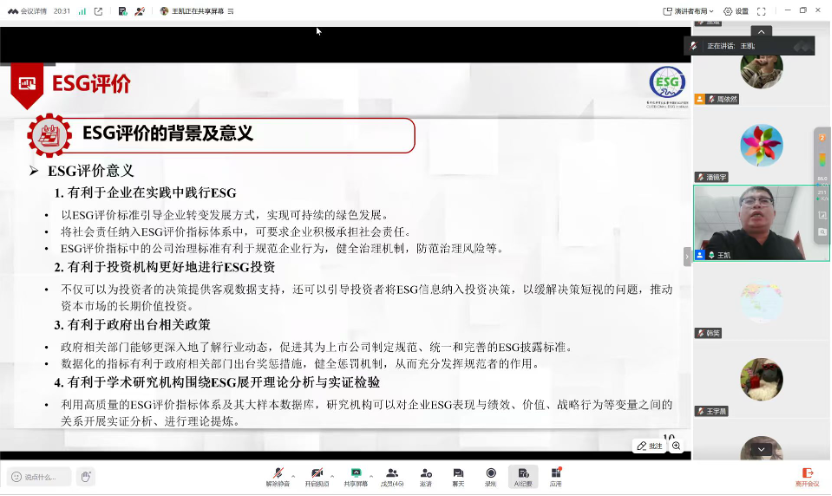Screen dimensions: 832x496
Task: Click the pop-out share icon in top bar
Action: 98,11
